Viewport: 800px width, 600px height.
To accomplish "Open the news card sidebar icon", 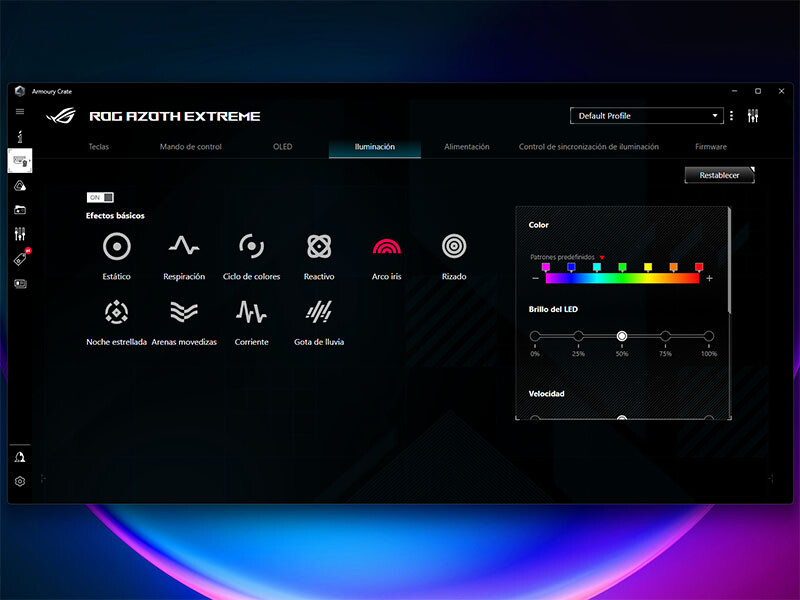I will coord(20,284).
